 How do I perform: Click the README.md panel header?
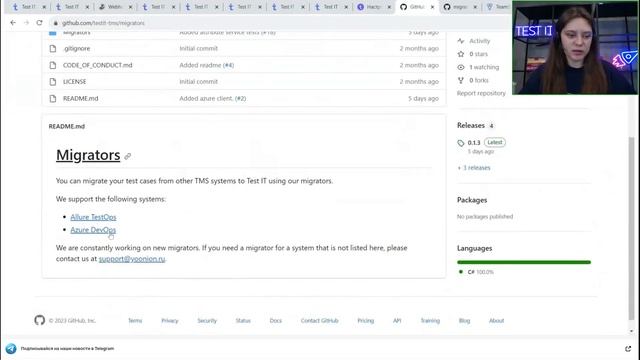pos(67,127)
